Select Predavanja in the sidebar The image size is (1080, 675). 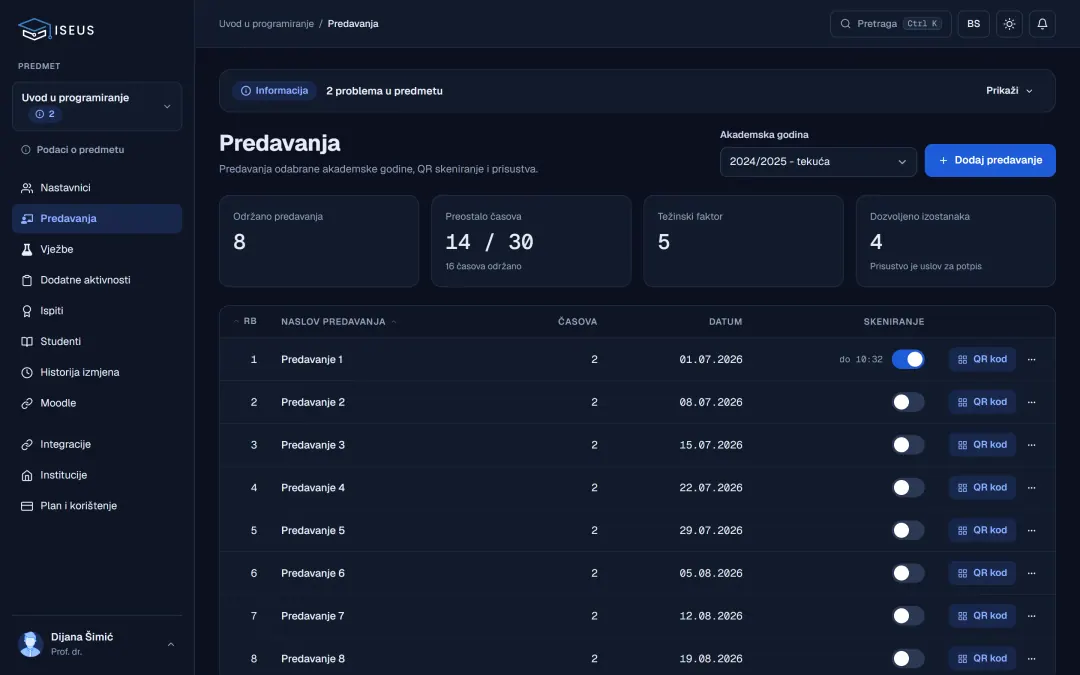coord(97,218)
